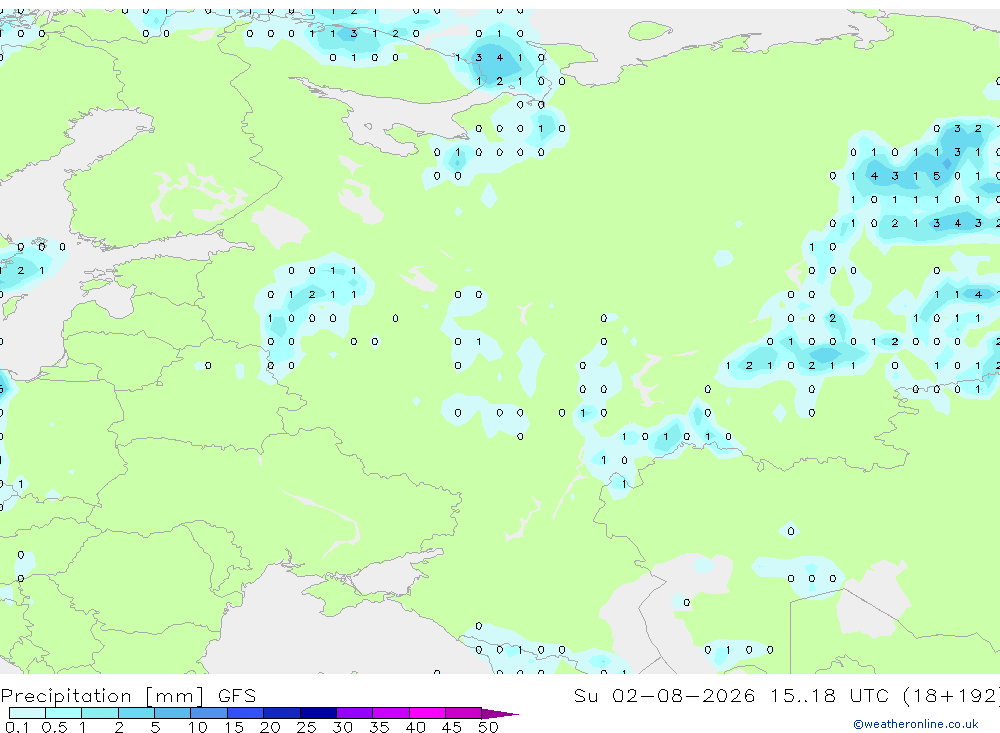Screen dimensions: 1000x733
Task: Click the '30' legend scale label
Action: click(x=342, y=727)
